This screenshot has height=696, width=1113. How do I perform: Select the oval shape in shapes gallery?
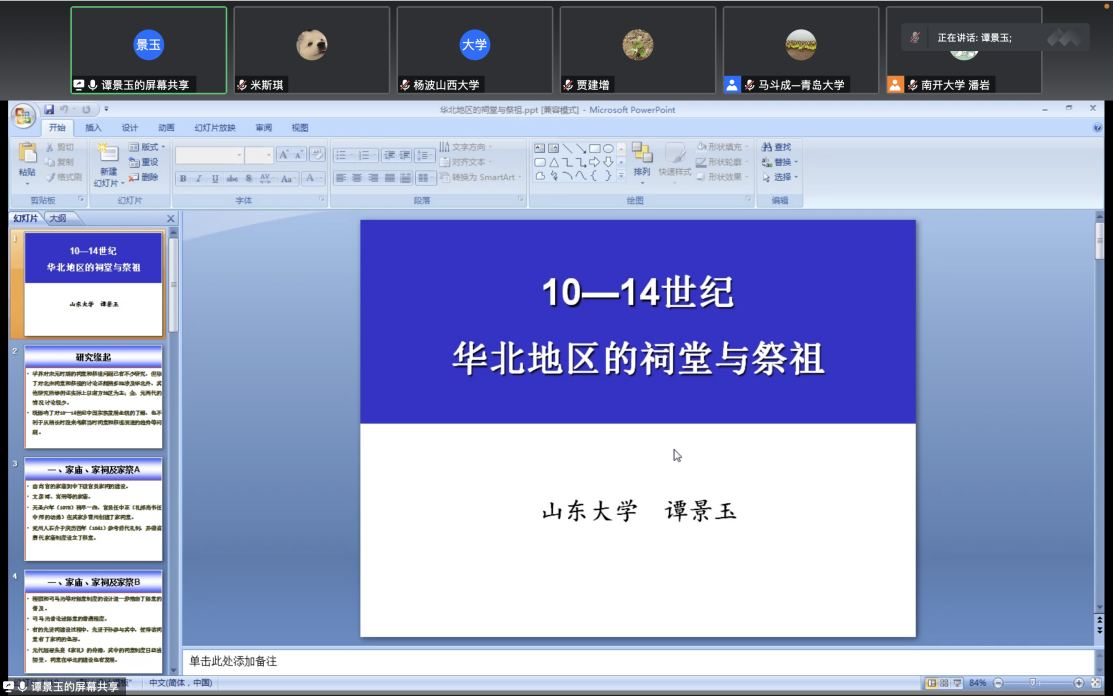608,148
